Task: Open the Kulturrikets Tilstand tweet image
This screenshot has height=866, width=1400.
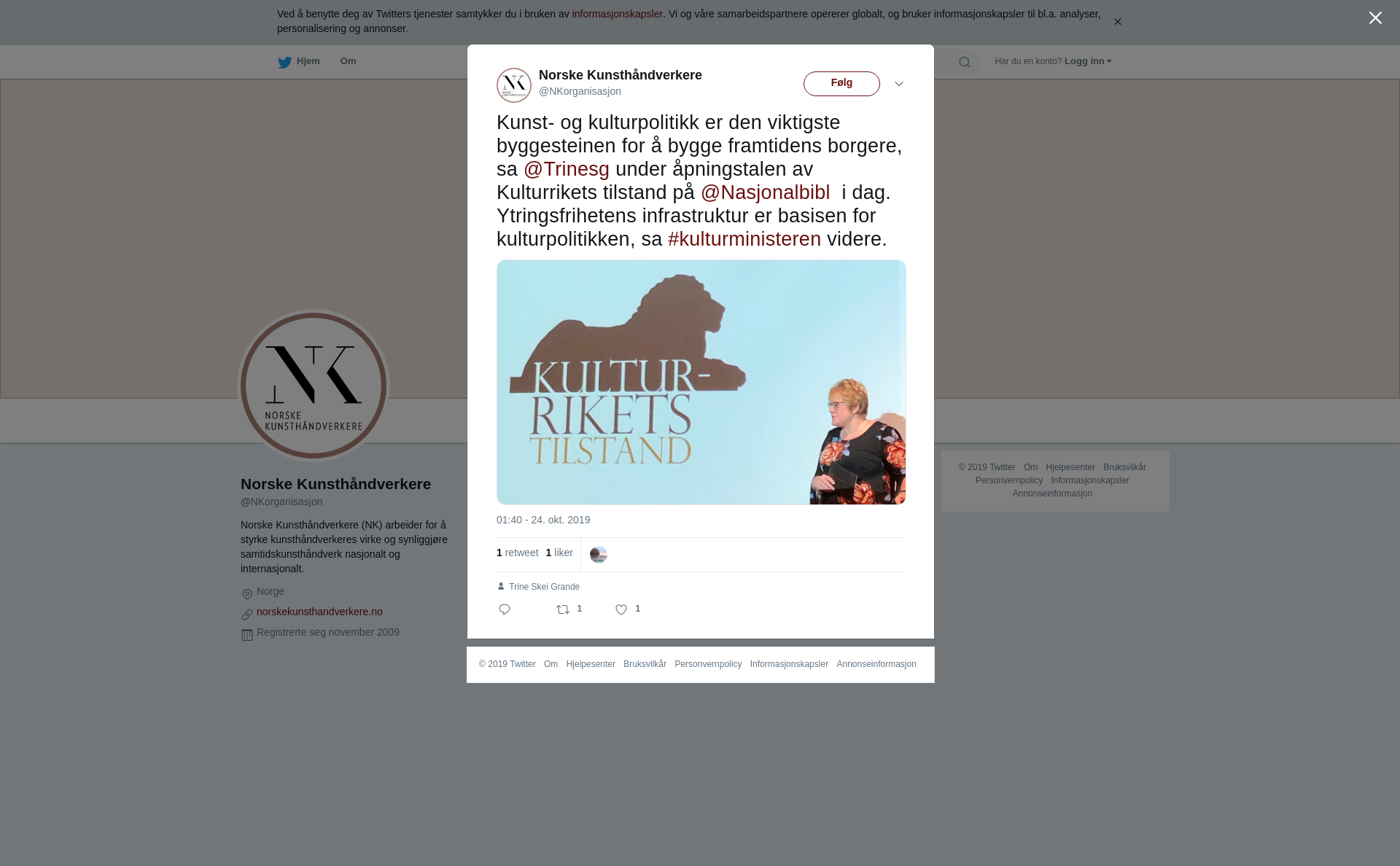Action: 701,382
